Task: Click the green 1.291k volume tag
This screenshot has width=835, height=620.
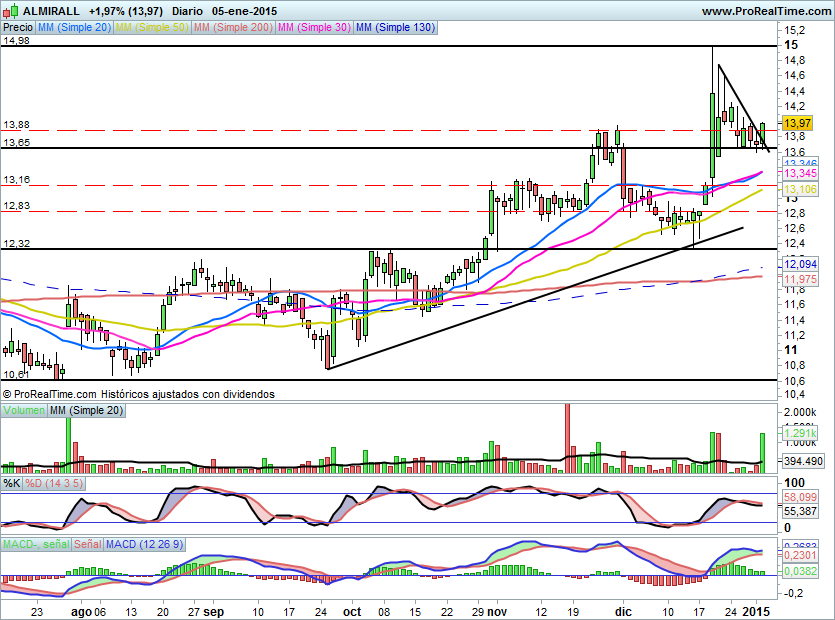Action: coord(800,433)
